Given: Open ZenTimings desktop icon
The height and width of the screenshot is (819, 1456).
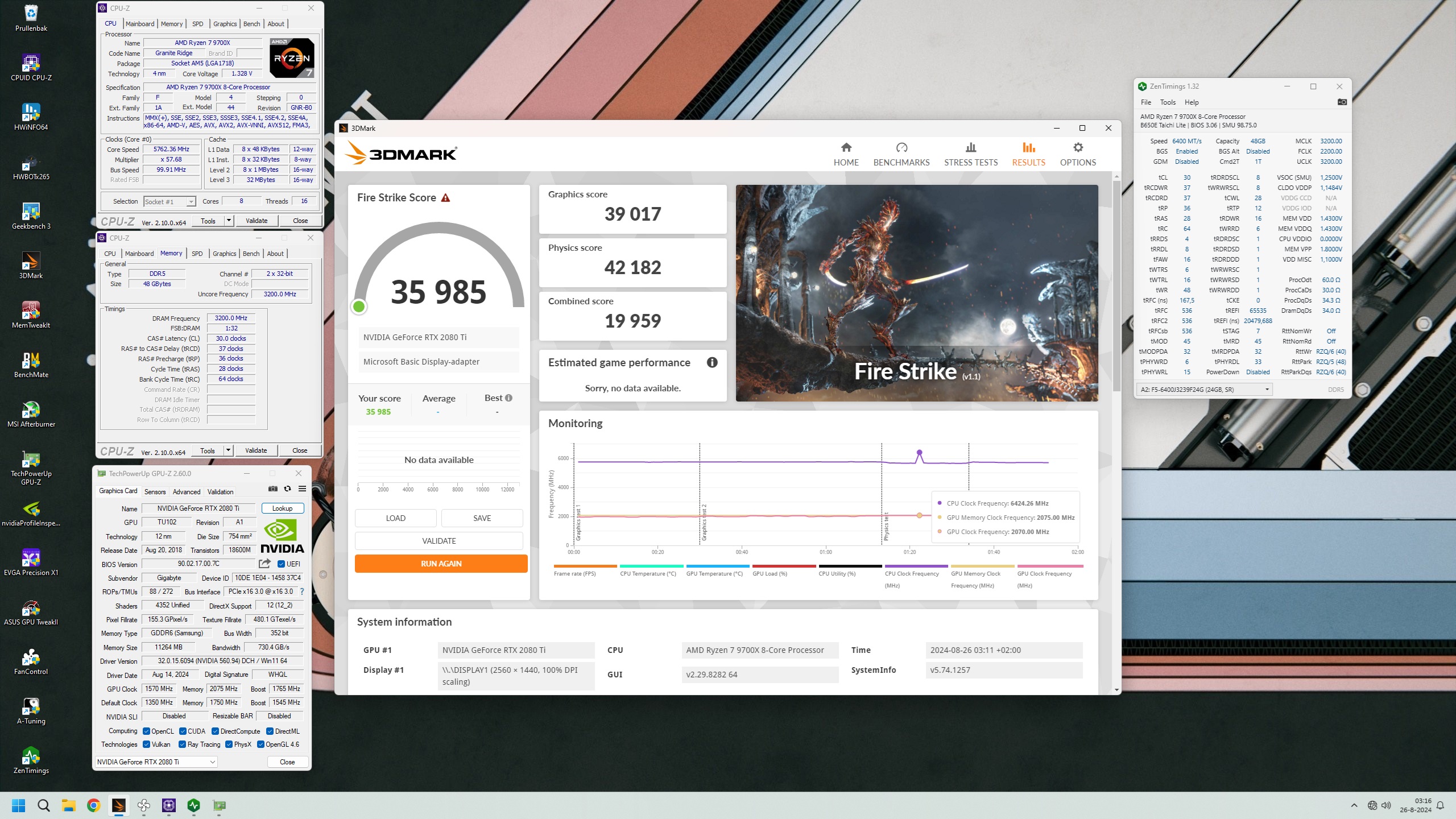Looking at the screenshot, I should pyautogui.click(x=31, y=760).
